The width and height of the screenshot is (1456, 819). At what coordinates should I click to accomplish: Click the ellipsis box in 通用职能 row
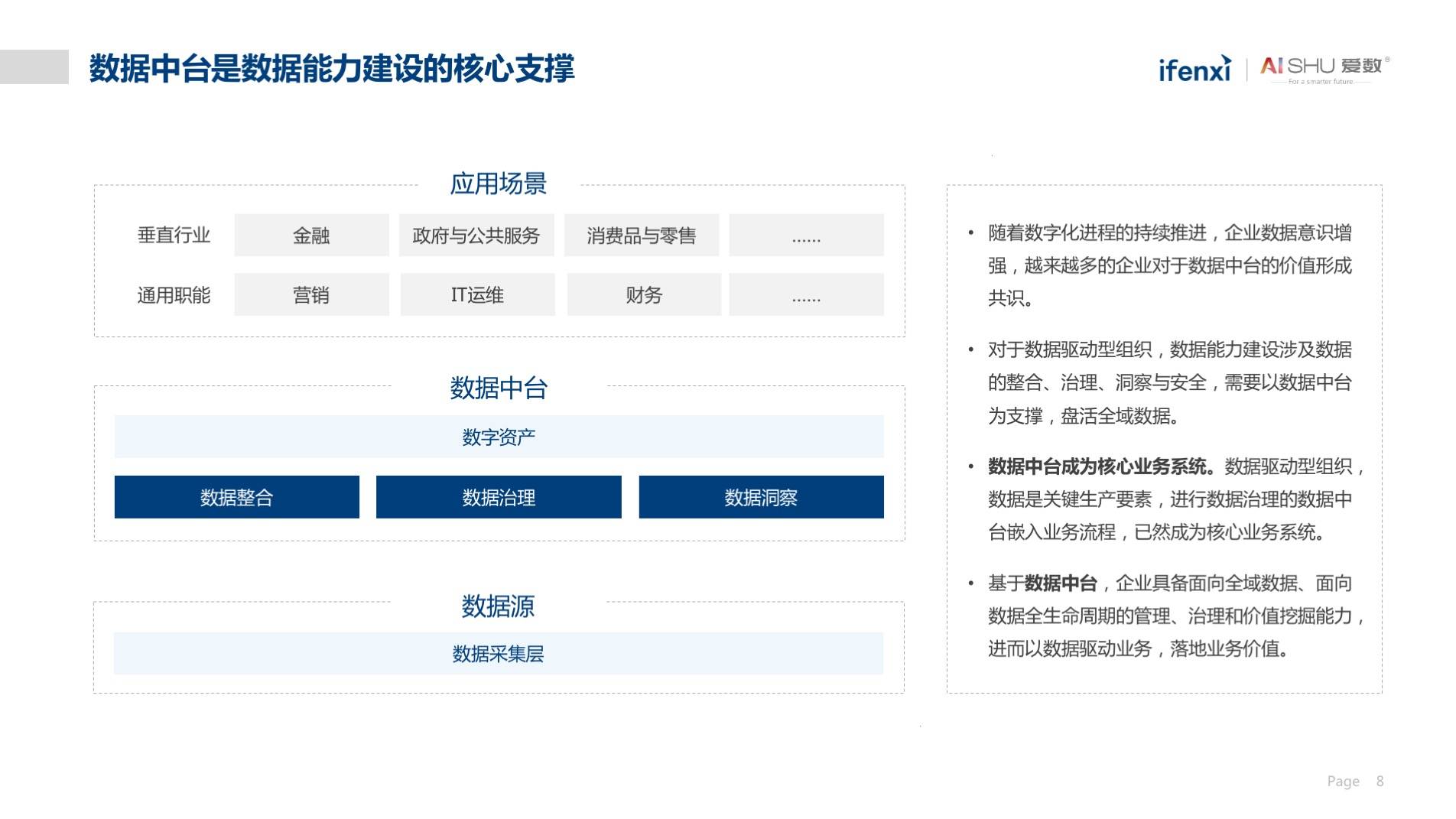point(806,294)
